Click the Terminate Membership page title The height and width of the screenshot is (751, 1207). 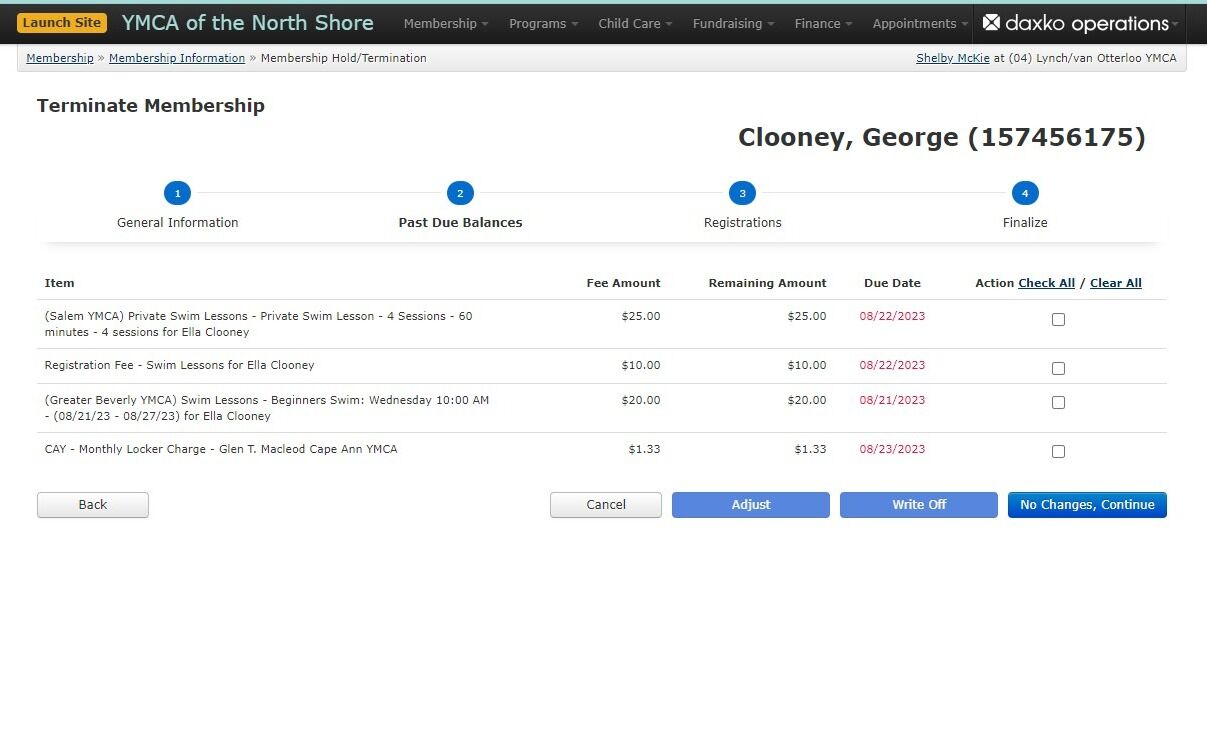(x=151, y=106)
